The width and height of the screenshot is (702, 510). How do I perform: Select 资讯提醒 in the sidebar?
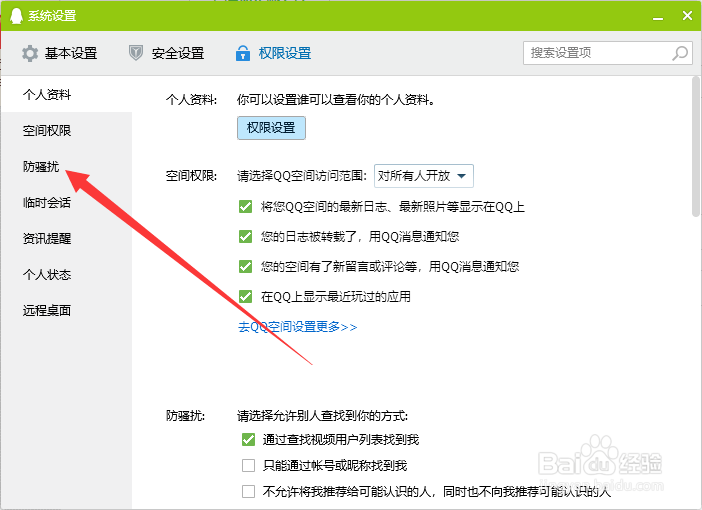[66, 238]
